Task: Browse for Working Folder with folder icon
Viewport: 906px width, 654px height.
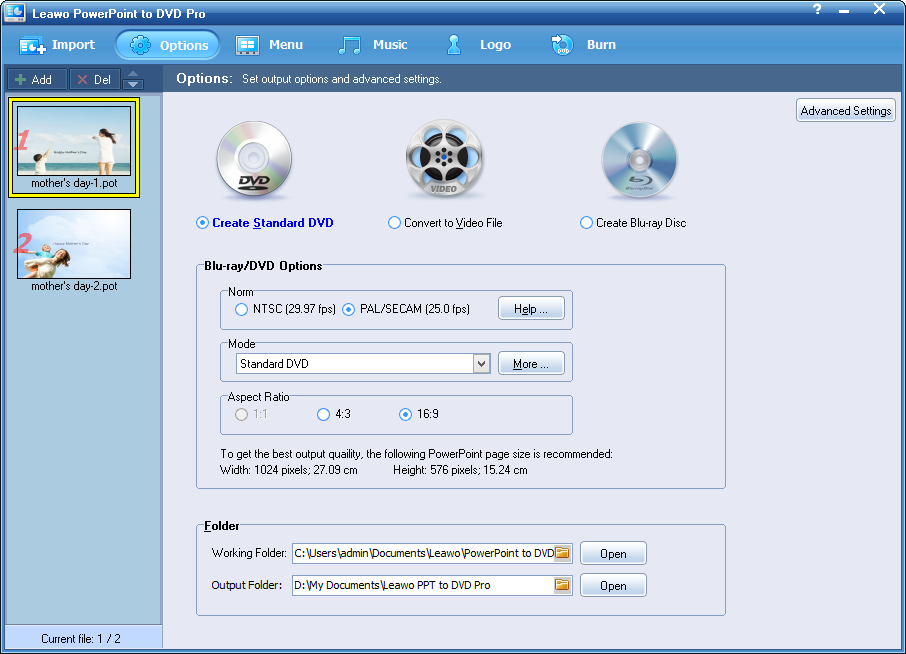Action: tap(562, 553)
